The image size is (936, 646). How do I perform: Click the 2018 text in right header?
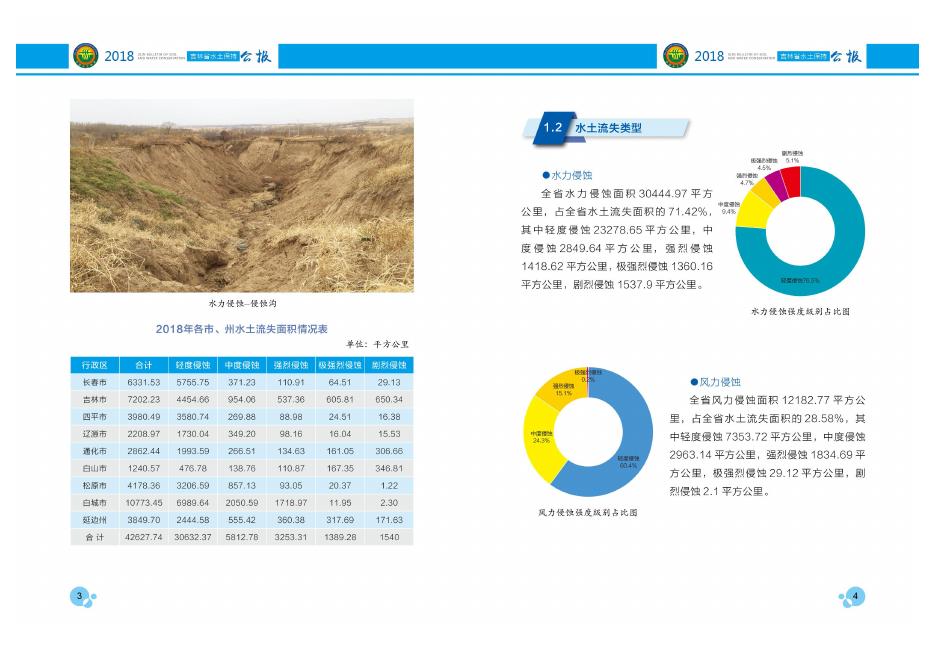tap(709, 57)
